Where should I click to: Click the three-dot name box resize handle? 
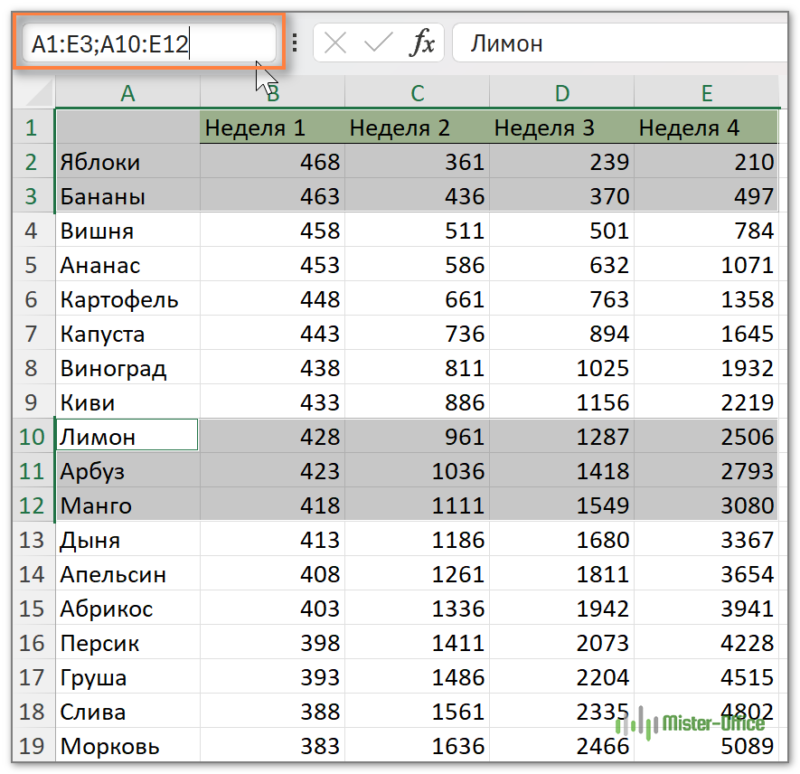(294, 43)
